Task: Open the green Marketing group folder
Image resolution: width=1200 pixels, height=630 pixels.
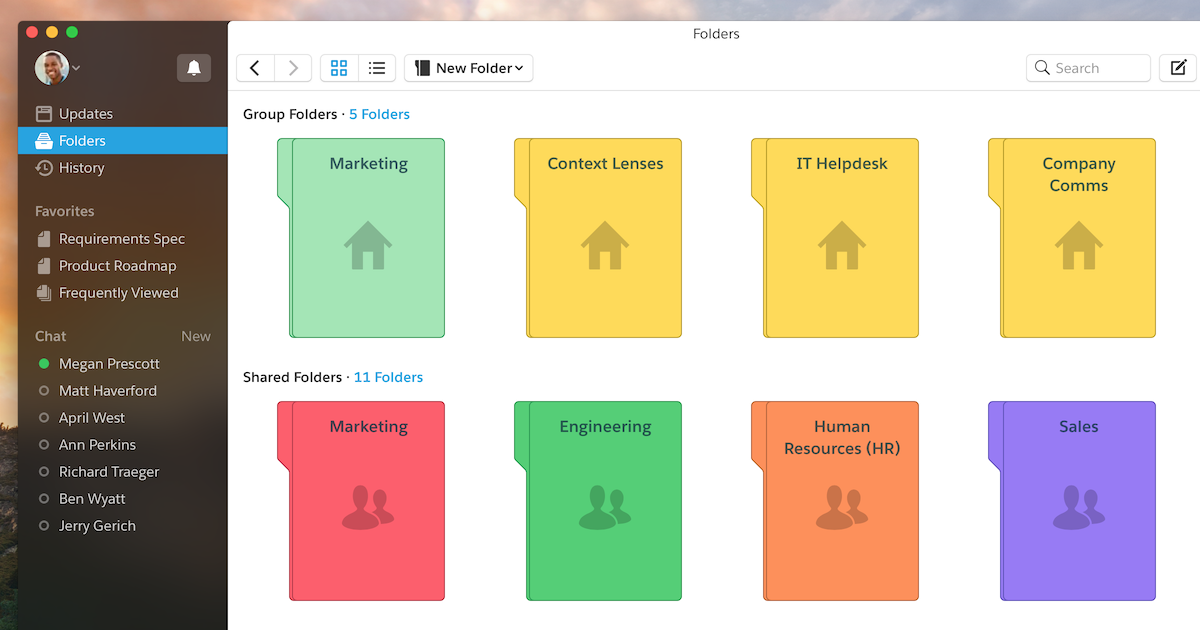Action: coord(367,238)
